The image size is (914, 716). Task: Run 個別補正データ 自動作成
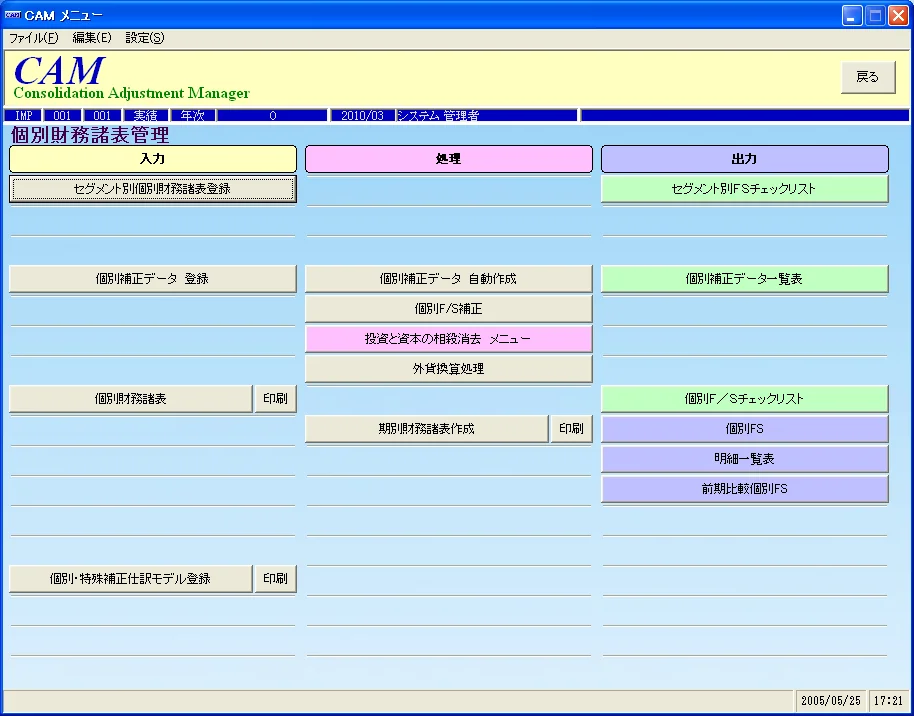[x=448, y=279]
